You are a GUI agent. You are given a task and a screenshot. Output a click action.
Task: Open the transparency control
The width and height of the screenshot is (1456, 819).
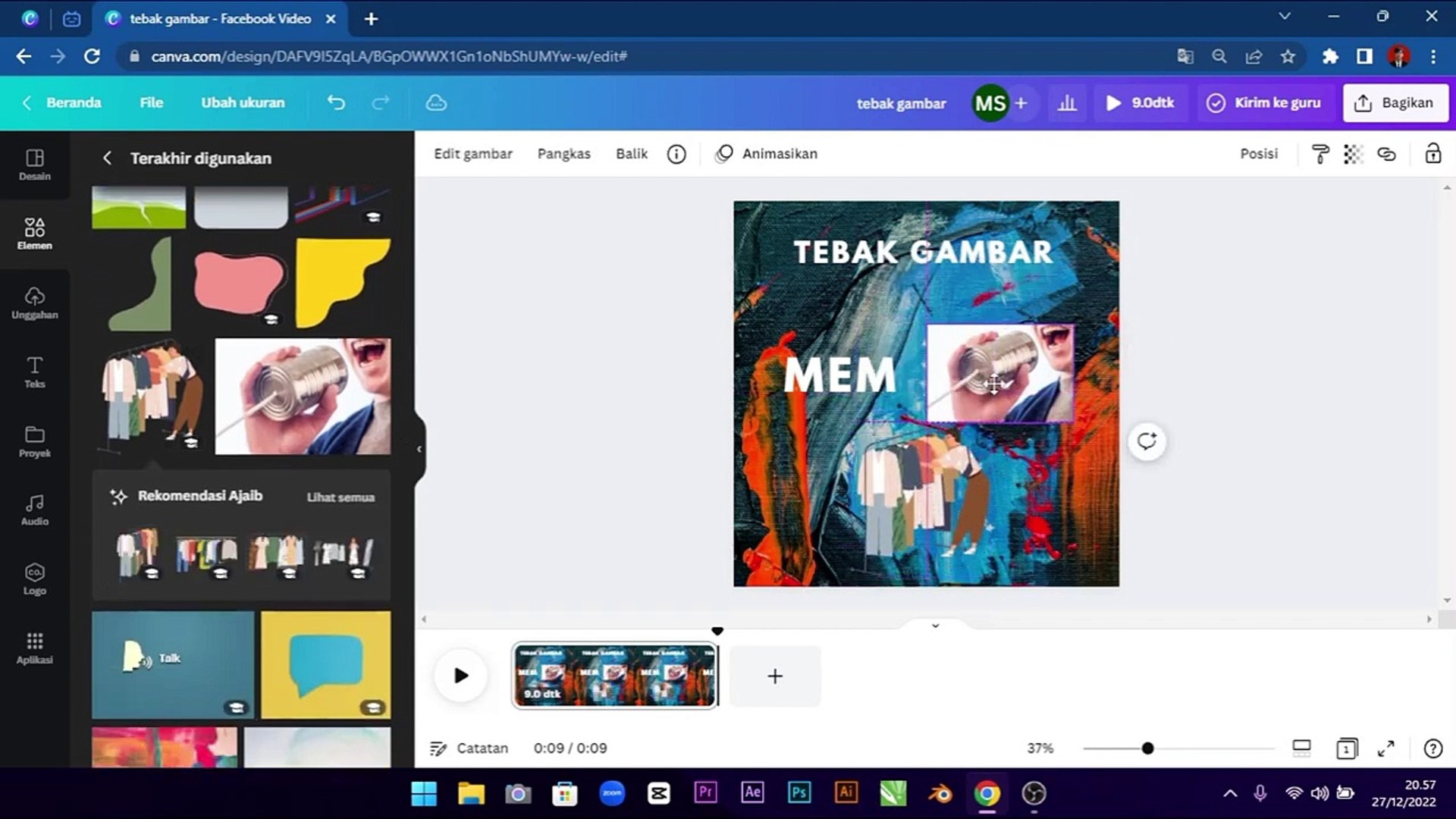(1354, 153)
